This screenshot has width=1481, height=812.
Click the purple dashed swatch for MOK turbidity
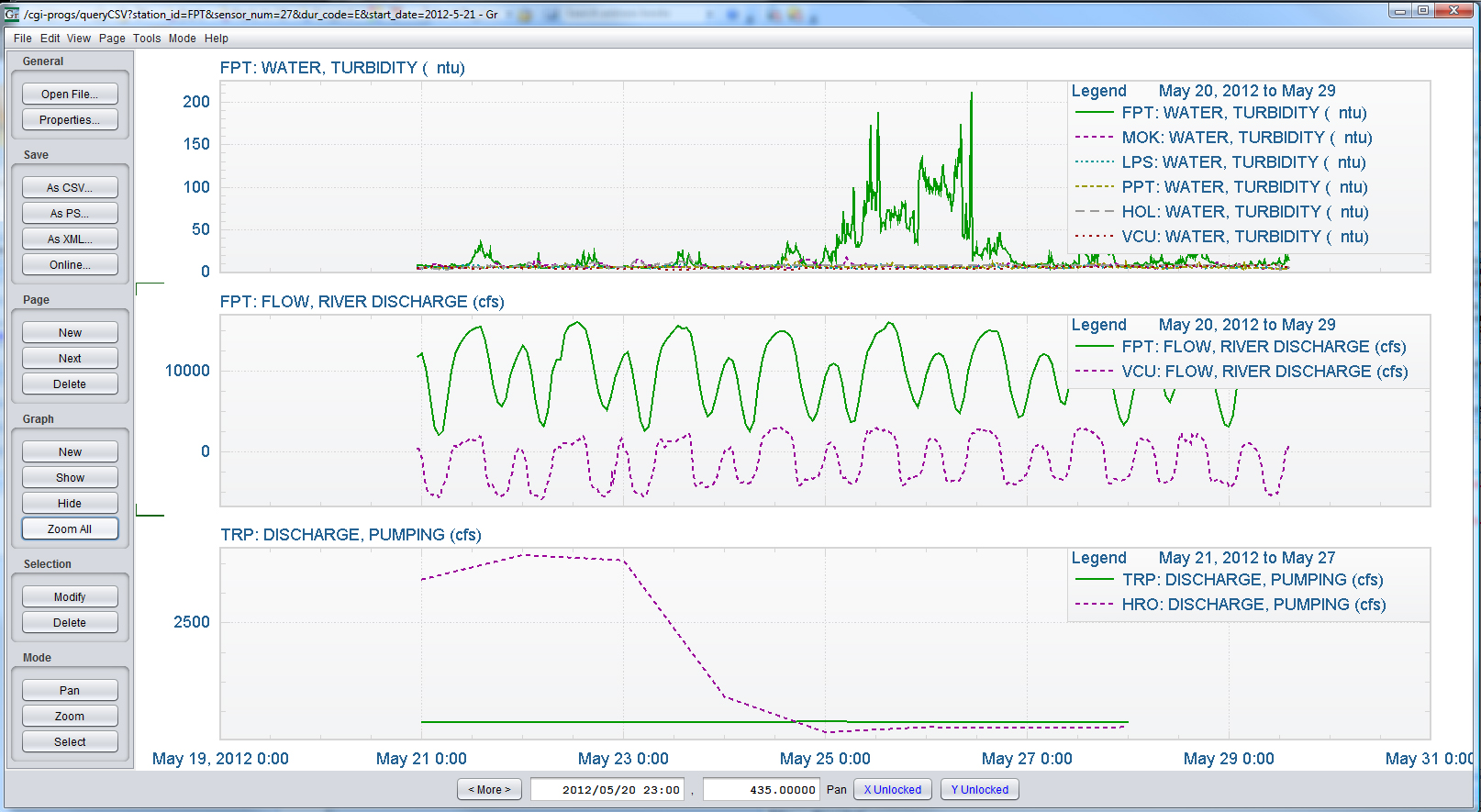point(1094,138)
